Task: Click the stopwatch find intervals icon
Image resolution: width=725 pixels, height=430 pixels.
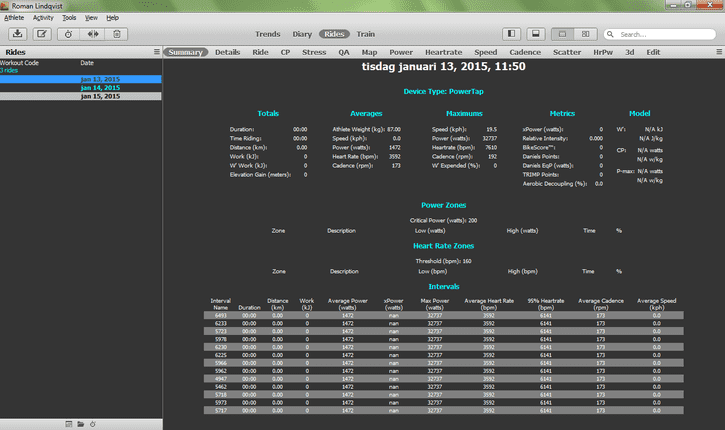Action: pyautogui.click(x=68, y=34)
